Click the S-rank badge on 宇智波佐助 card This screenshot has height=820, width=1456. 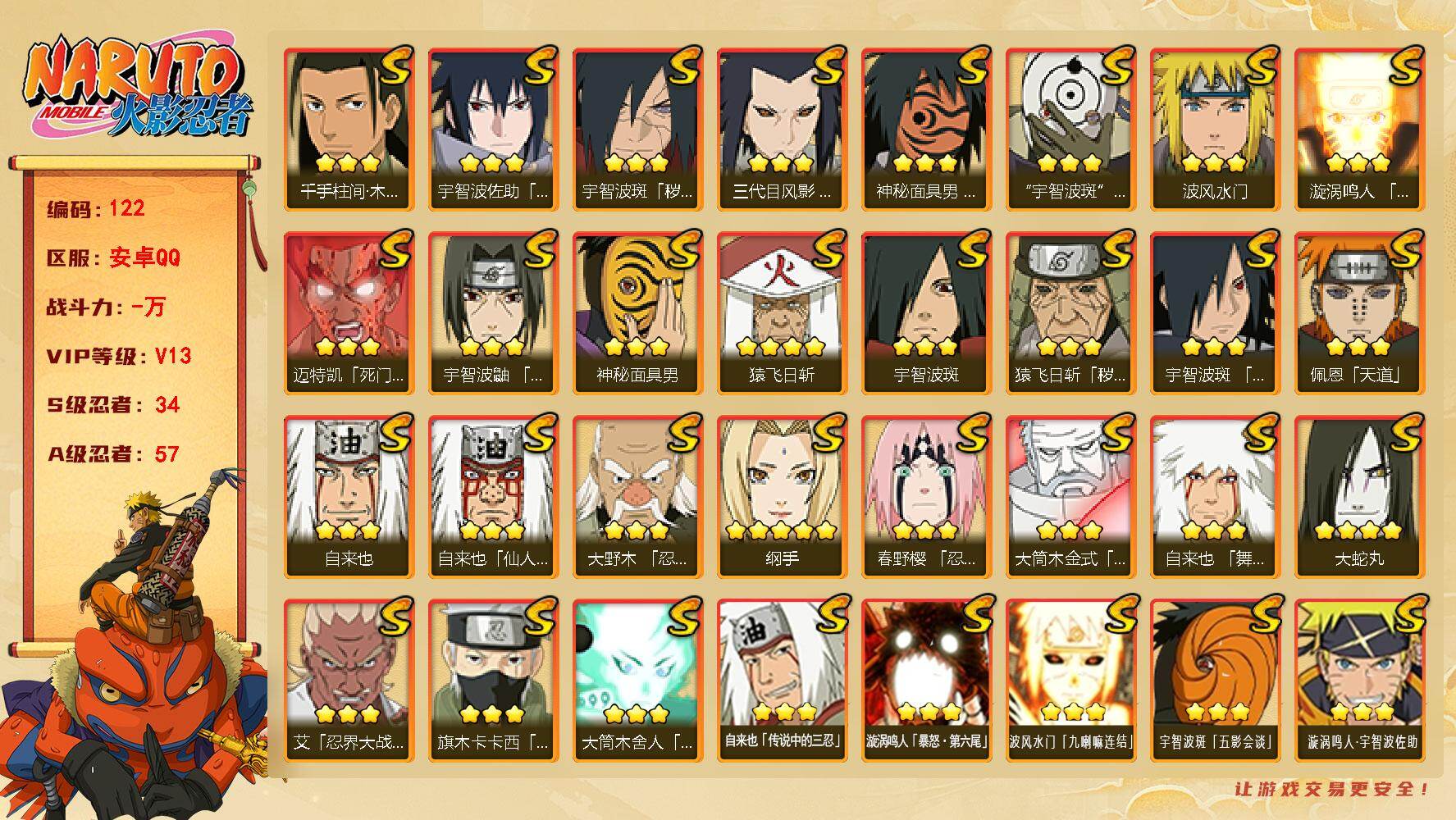[538, 66]
